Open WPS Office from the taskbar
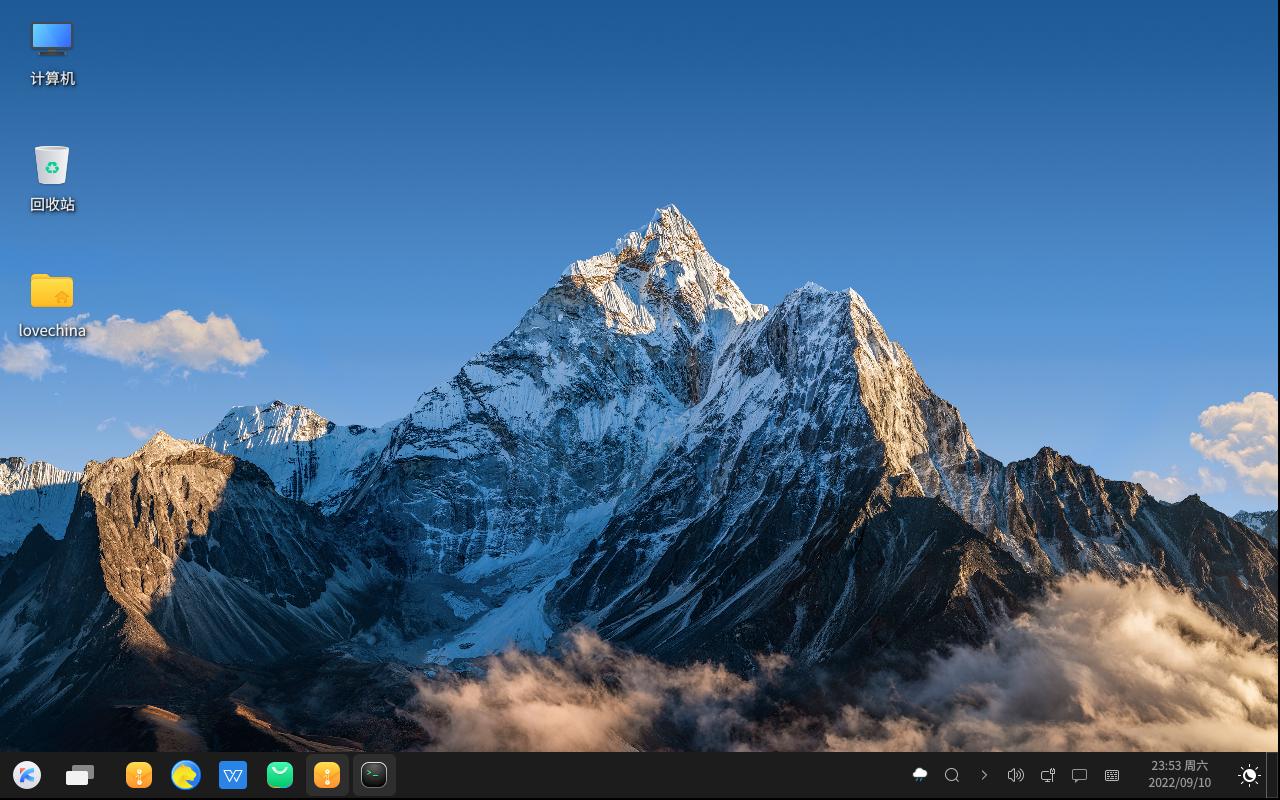Image resolution: width=1280 pixels, height=800 pixels. tap(233, 775)
